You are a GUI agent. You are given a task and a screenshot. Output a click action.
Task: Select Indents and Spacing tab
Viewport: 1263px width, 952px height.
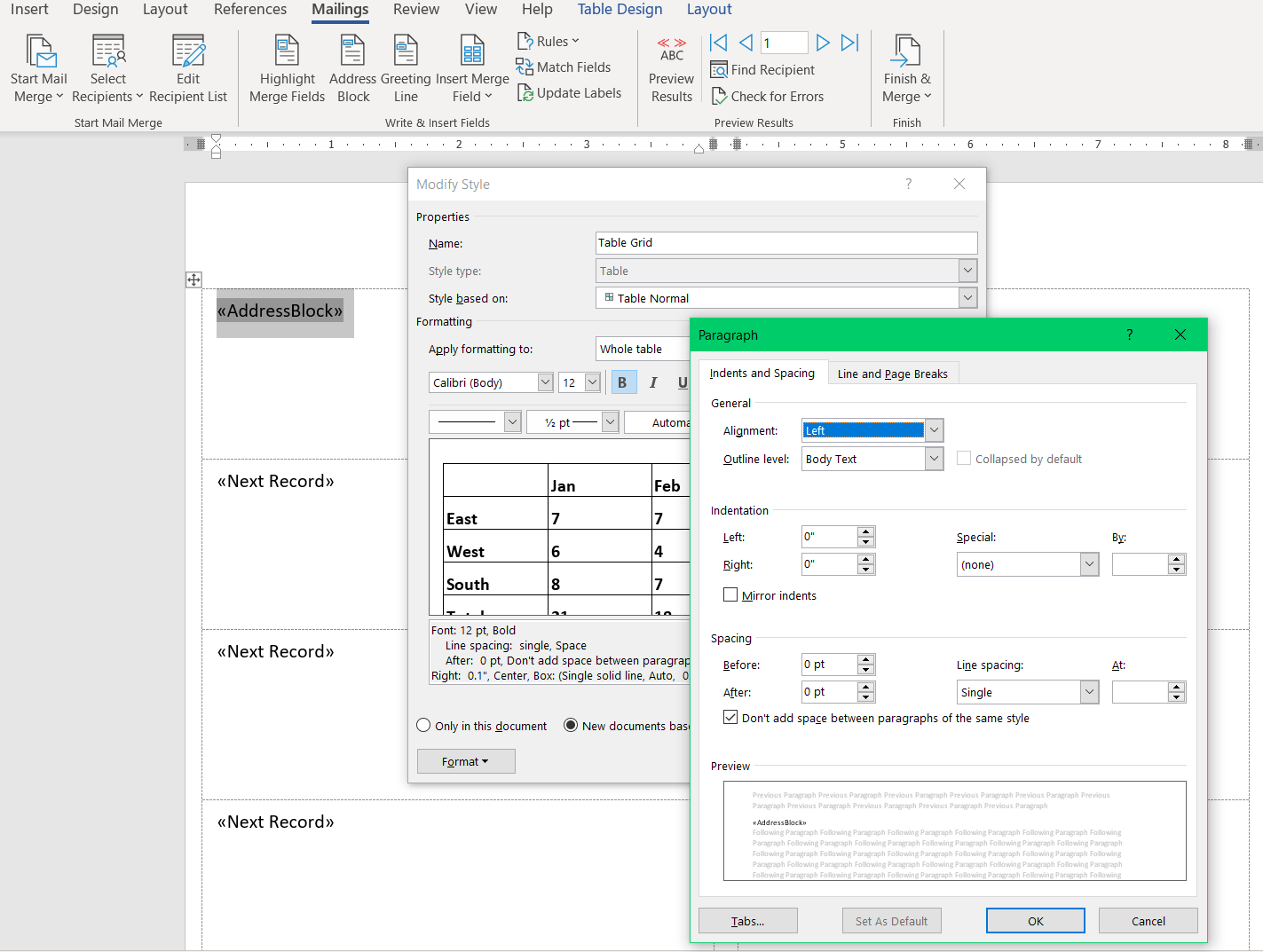[762, 374]
